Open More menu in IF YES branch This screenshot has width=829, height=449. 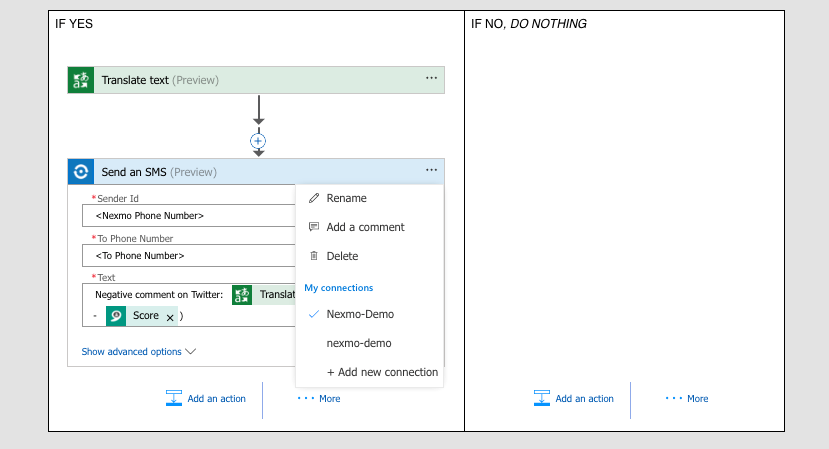click(x=319, y=398)
